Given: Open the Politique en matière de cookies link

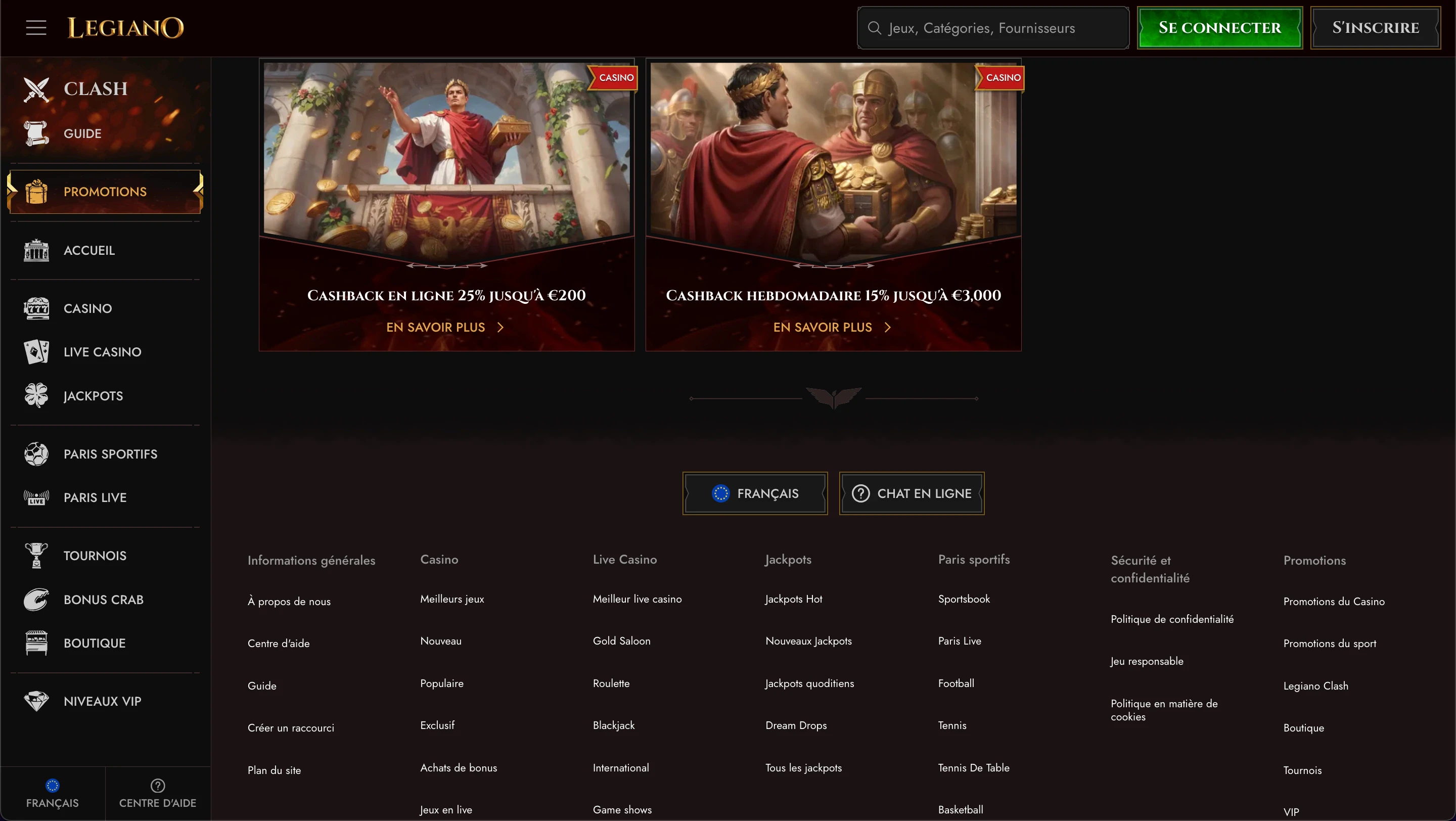Looking at the screenshot, I should coord(1164,710).
